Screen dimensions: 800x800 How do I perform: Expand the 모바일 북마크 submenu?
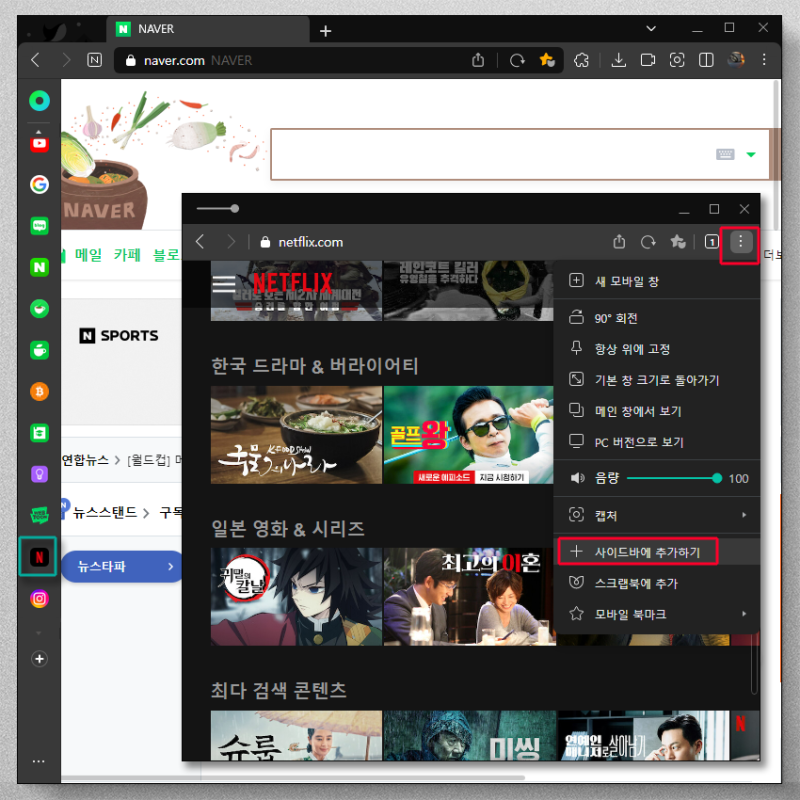(657, 614)
